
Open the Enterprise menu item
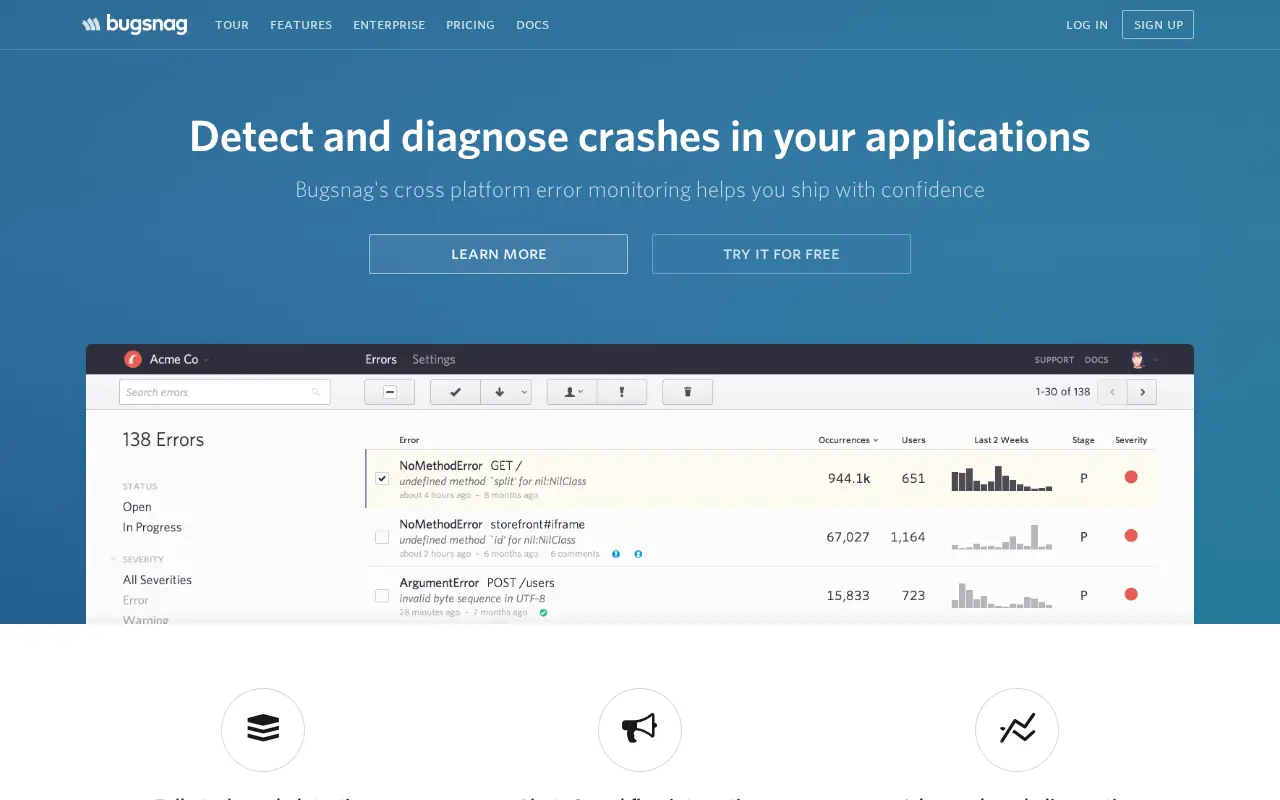coord(389,25)
